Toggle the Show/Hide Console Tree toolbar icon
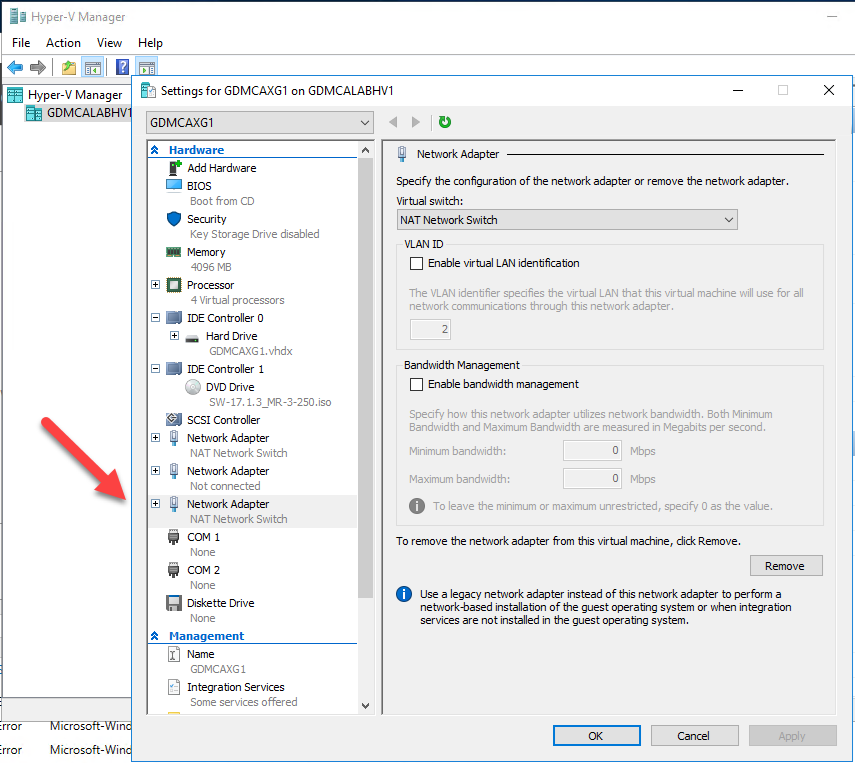The height and width of the screenshot is (763, 855). (x=93, y=68)
